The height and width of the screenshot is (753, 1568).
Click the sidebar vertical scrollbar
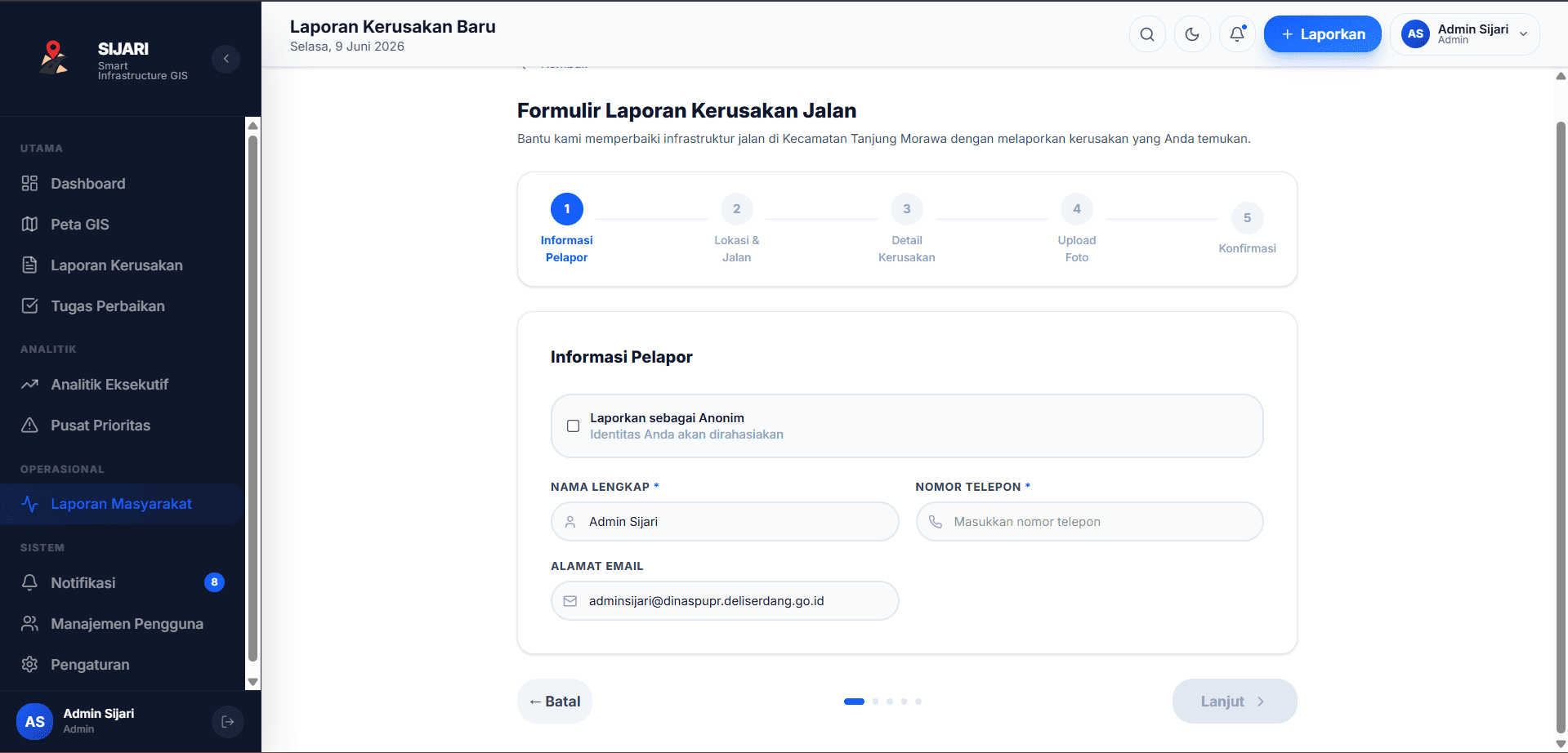click(x=252, y=399)
